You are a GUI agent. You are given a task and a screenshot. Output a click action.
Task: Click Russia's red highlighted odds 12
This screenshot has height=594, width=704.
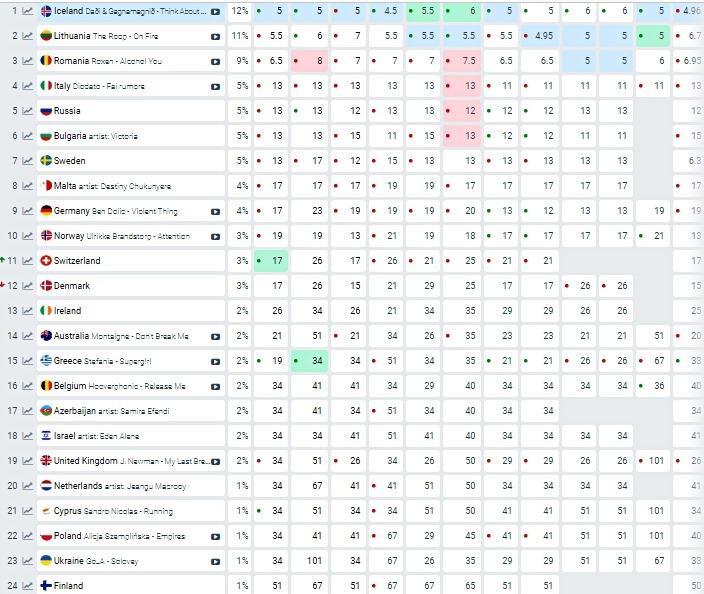pyautogui.click(x=462, y=111)
